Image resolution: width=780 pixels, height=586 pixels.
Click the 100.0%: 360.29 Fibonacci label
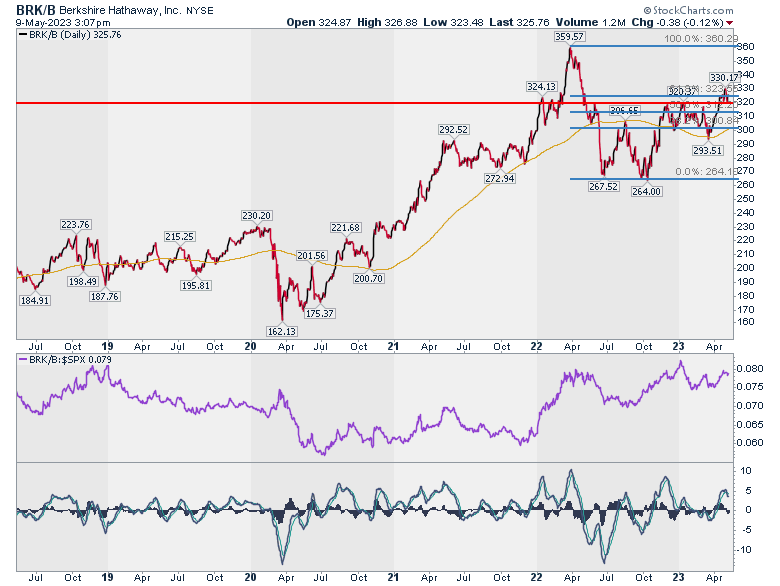click(x=701, y=38)
